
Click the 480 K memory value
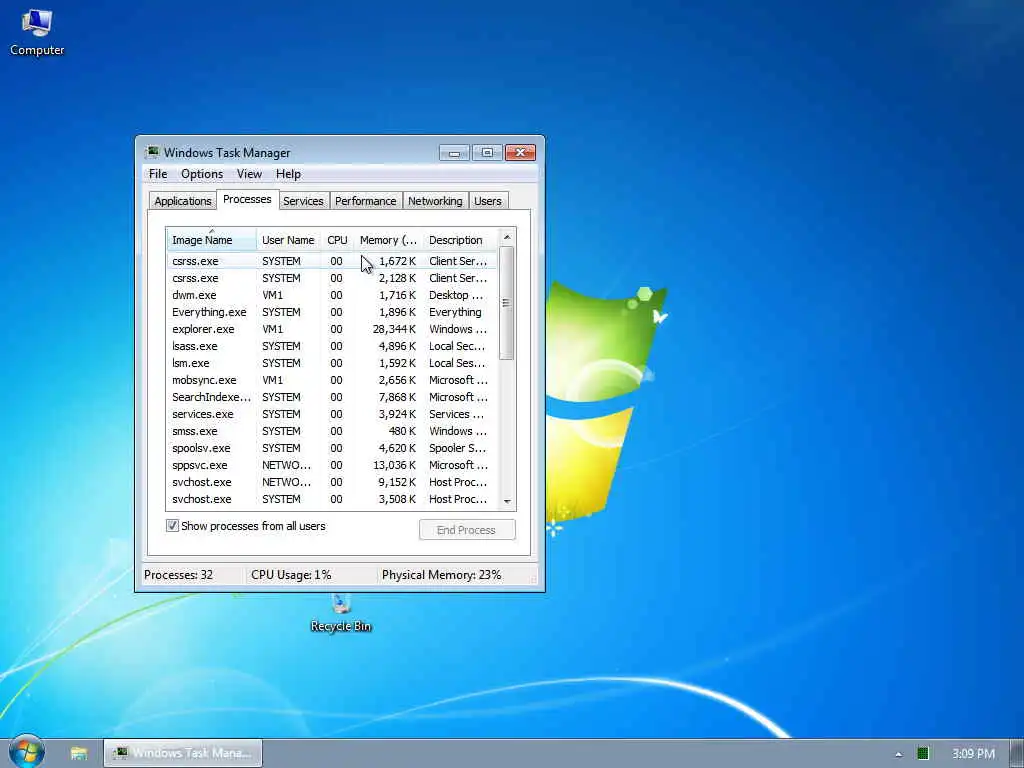point(402,430)
